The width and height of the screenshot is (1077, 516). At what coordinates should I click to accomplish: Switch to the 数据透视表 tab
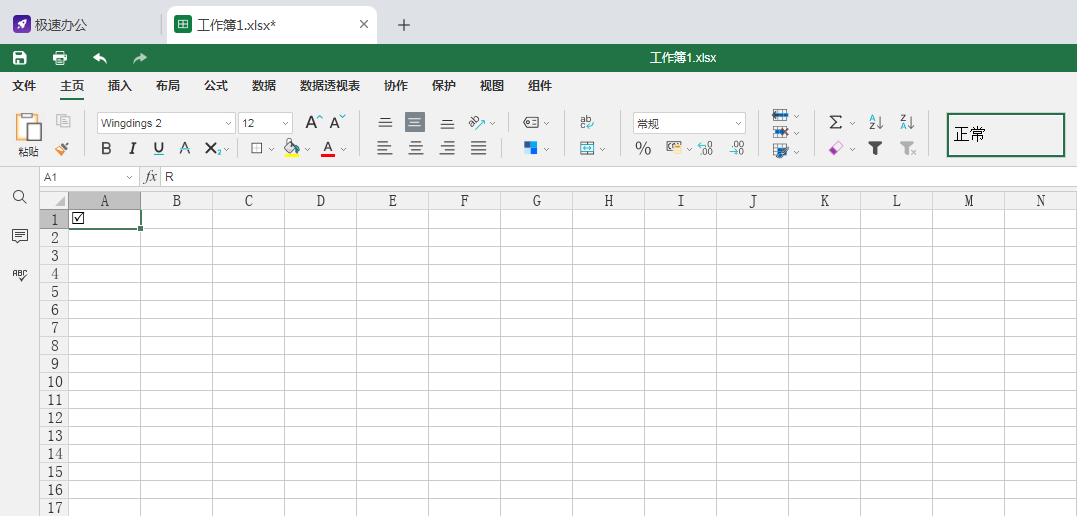tap(330, 86)
